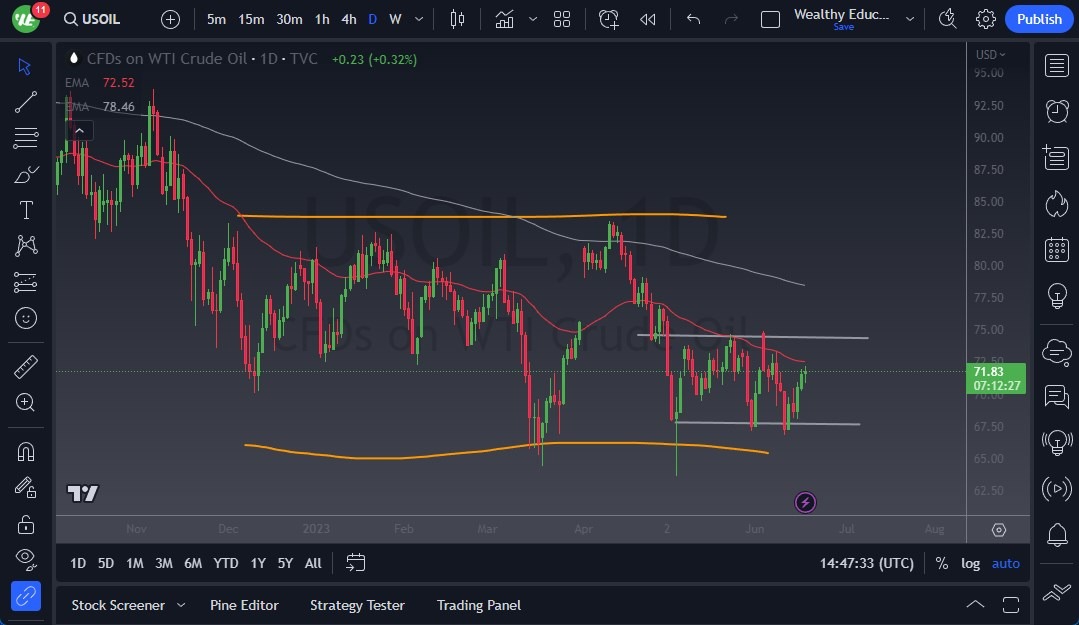The image size is (1079, 625).
Task: Select the trend line drawing tool
Action: click(x=26, y=102)
